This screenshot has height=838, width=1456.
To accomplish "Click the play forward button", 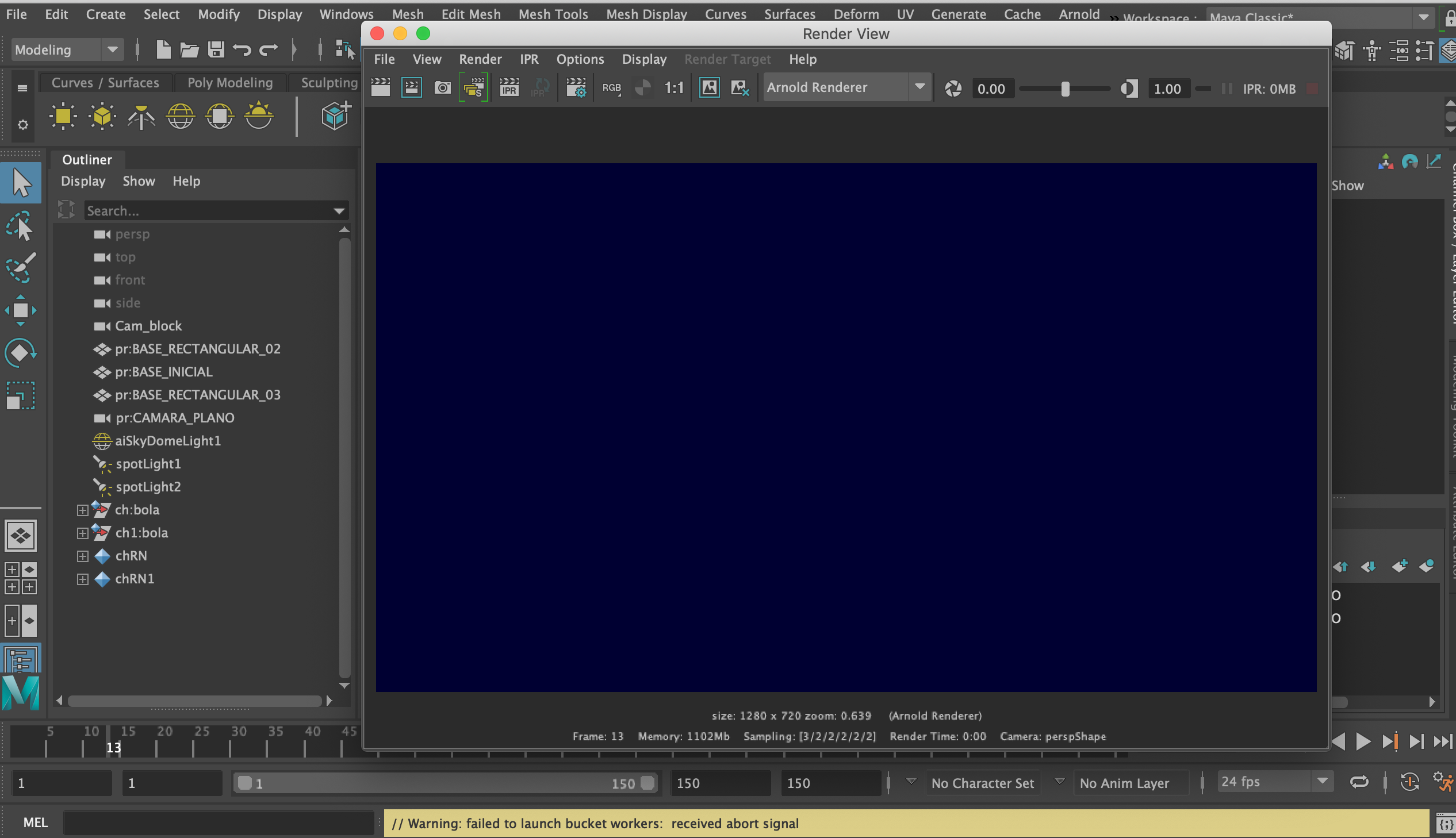I will pos(1363,742).
